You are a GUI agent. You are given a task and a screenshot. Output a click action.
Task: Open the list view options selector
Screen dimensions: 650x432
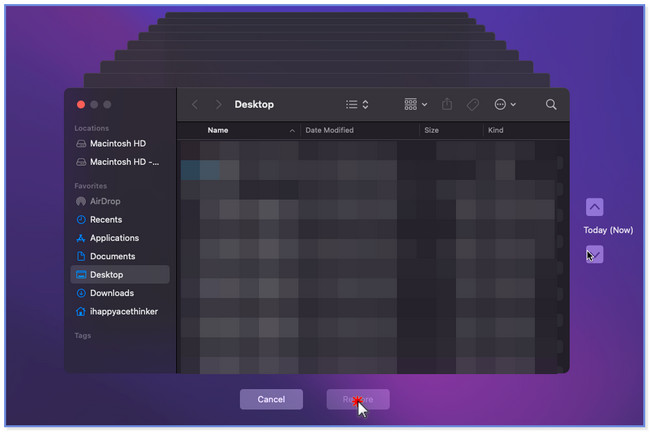[357, 104]
